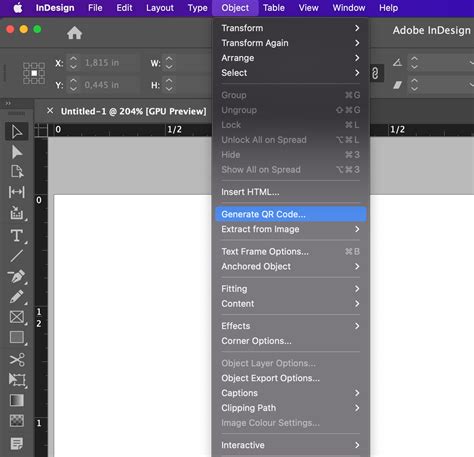Select the Scissors tool
This screenshot has width=474, height=457.
pyautogui.click(x=17, y=360)
